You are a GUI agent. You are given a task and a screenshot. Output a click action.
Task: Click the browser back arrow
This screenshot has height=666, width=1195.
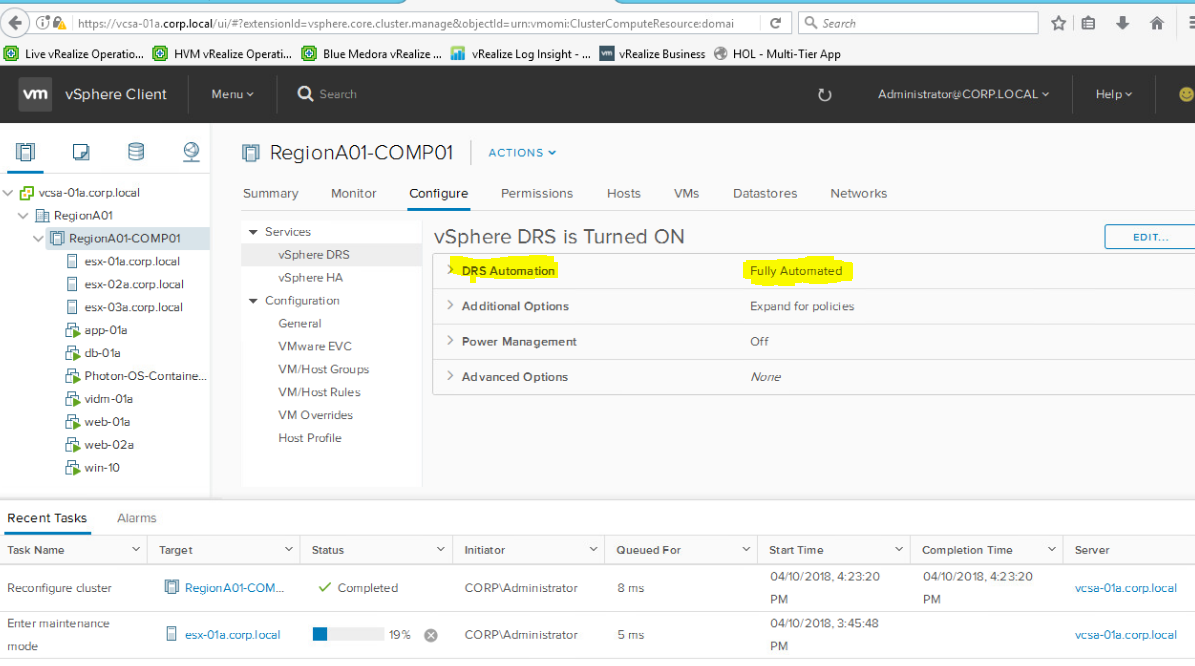click(15, 23)
